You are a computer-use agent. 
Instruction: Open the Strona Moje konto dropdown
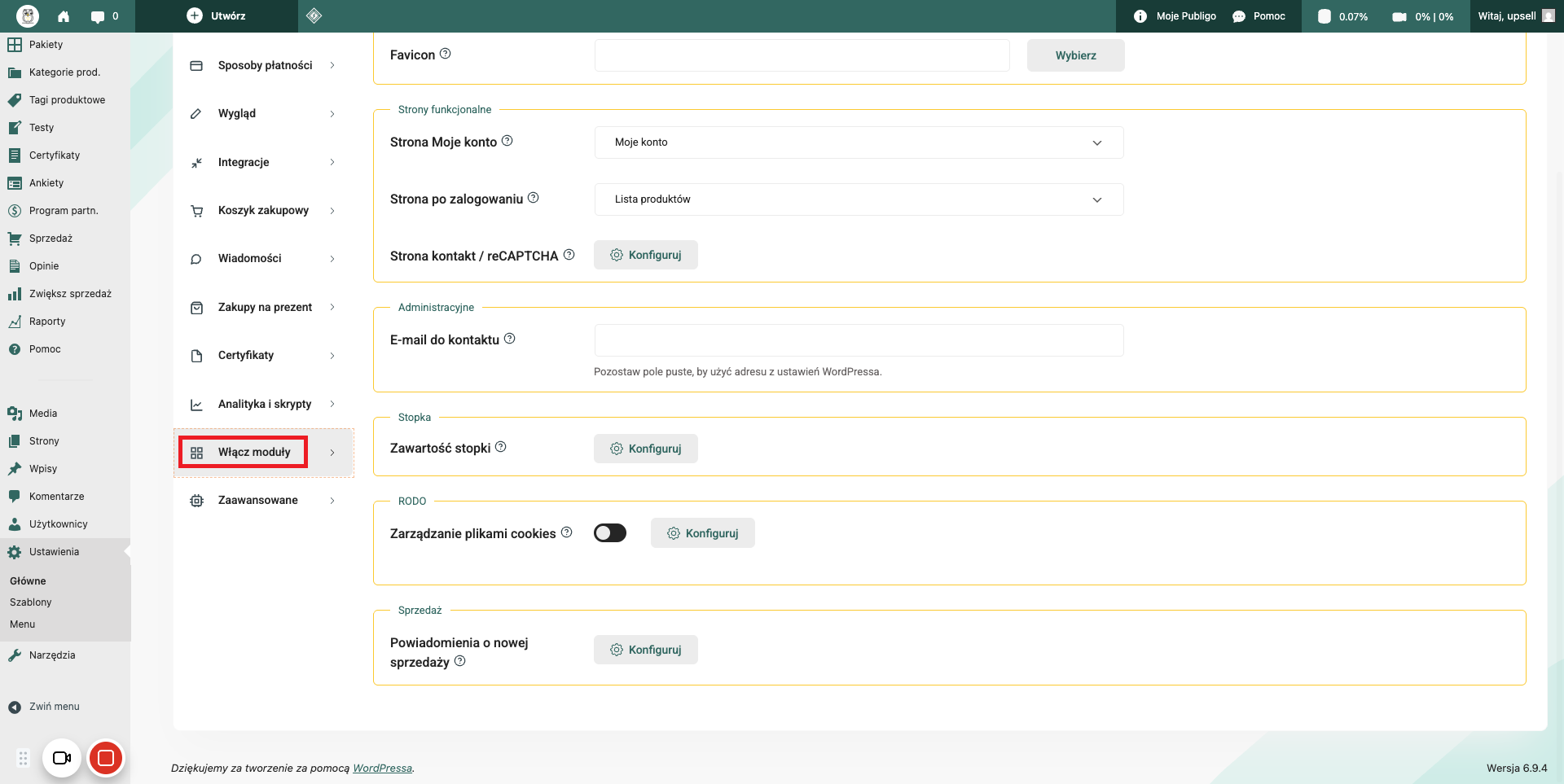(859, 142)
